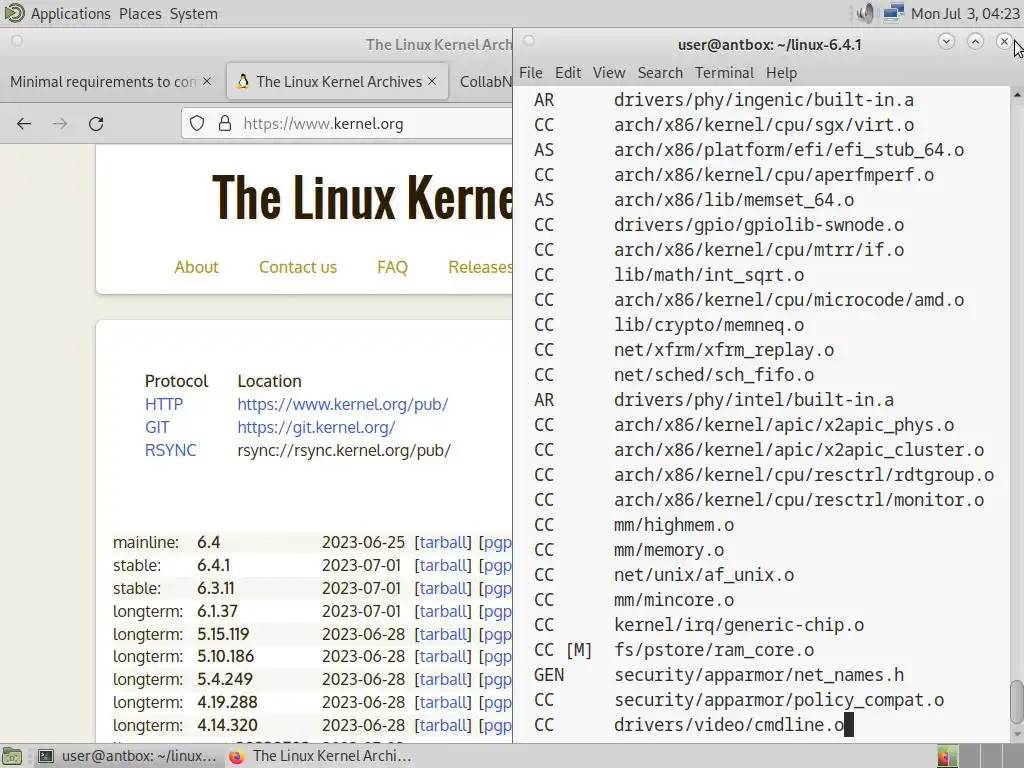Click the 'The Linux Kernel' page heading
1024x768 pixels.
click(362, 197)
